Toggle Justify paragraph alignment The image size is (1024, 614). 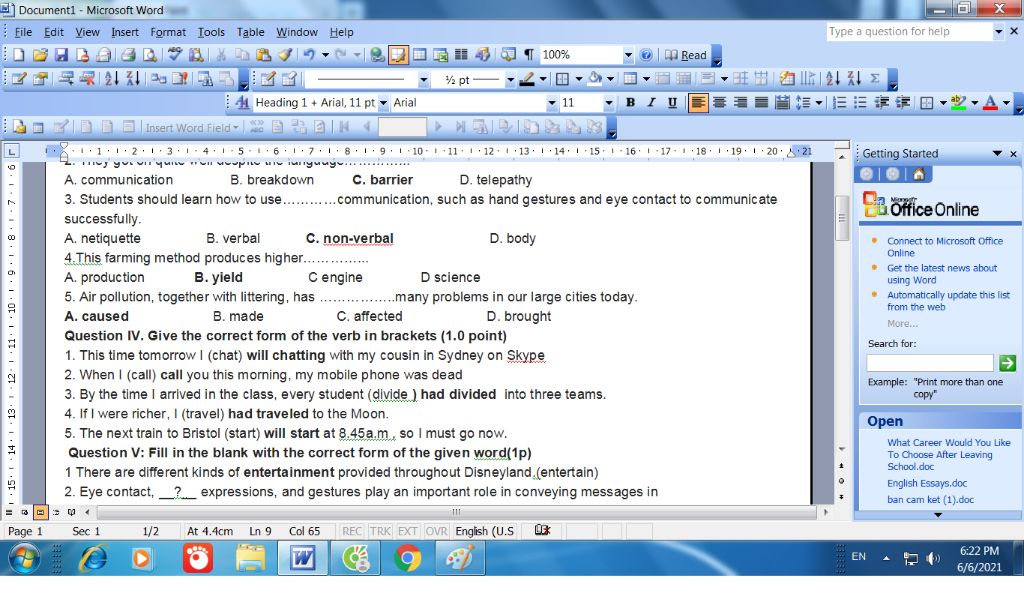click(x=761, y=103)
